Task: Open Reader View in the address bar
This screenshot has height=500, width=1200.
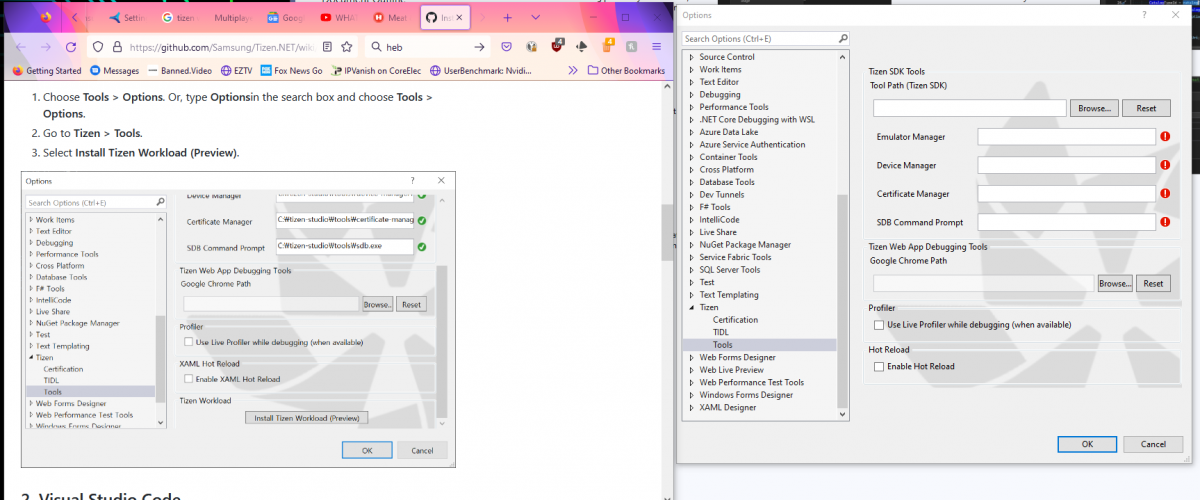Action: tap(327, 47)
